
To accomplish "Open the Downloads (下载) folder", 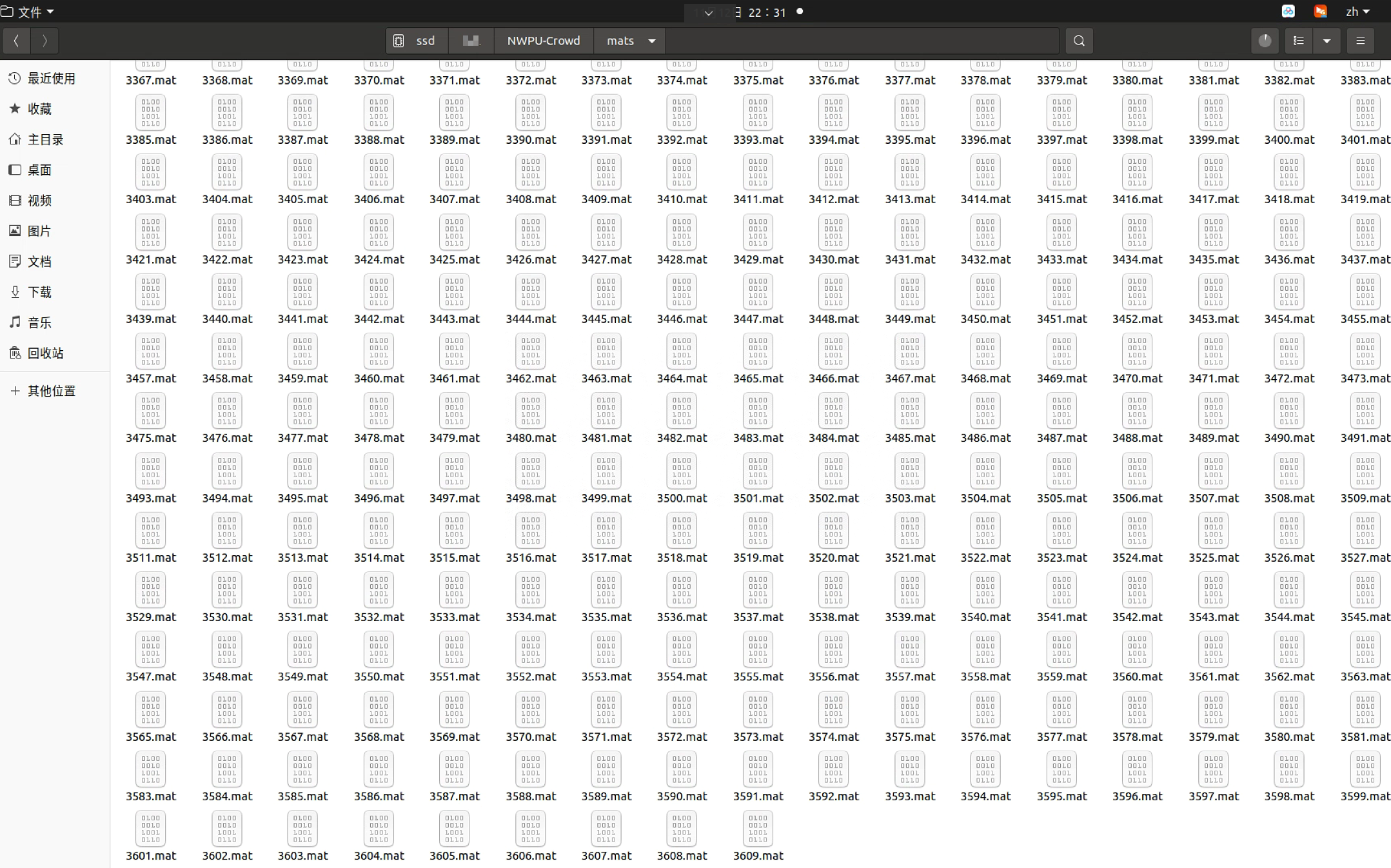I will [x=39, y=292].
